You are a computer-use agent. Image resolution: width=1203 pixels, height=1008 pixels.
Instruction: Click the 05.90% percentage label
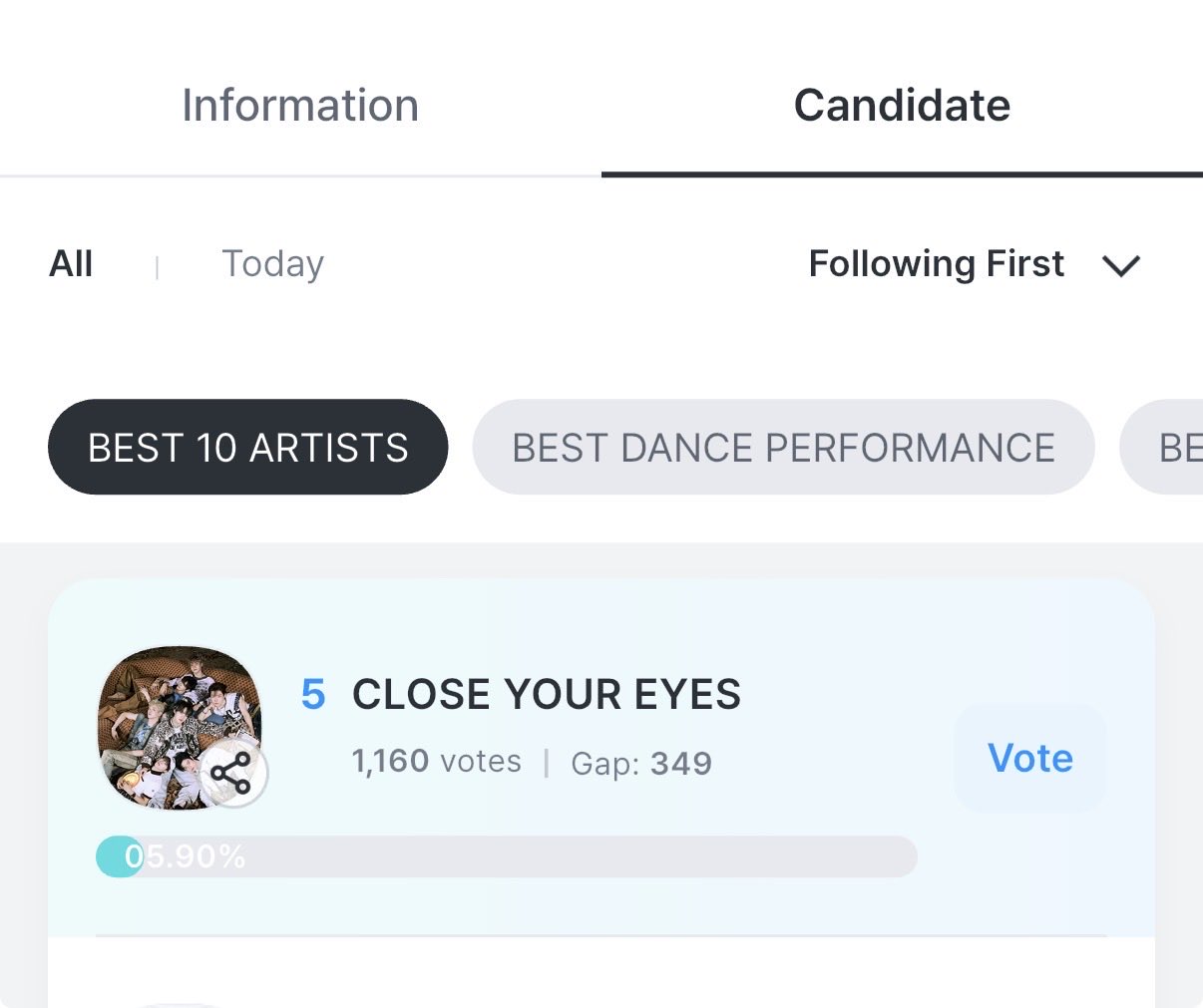pos(185,856)
